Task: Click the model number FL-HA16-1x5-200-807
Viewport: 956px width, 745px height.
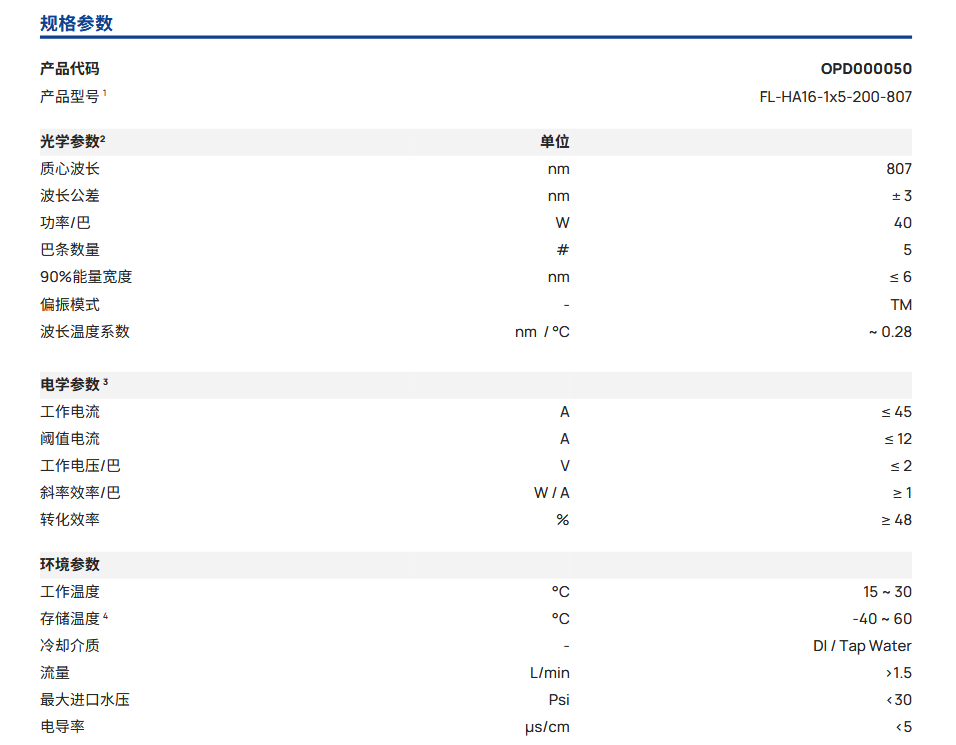Action: point(835,97)
